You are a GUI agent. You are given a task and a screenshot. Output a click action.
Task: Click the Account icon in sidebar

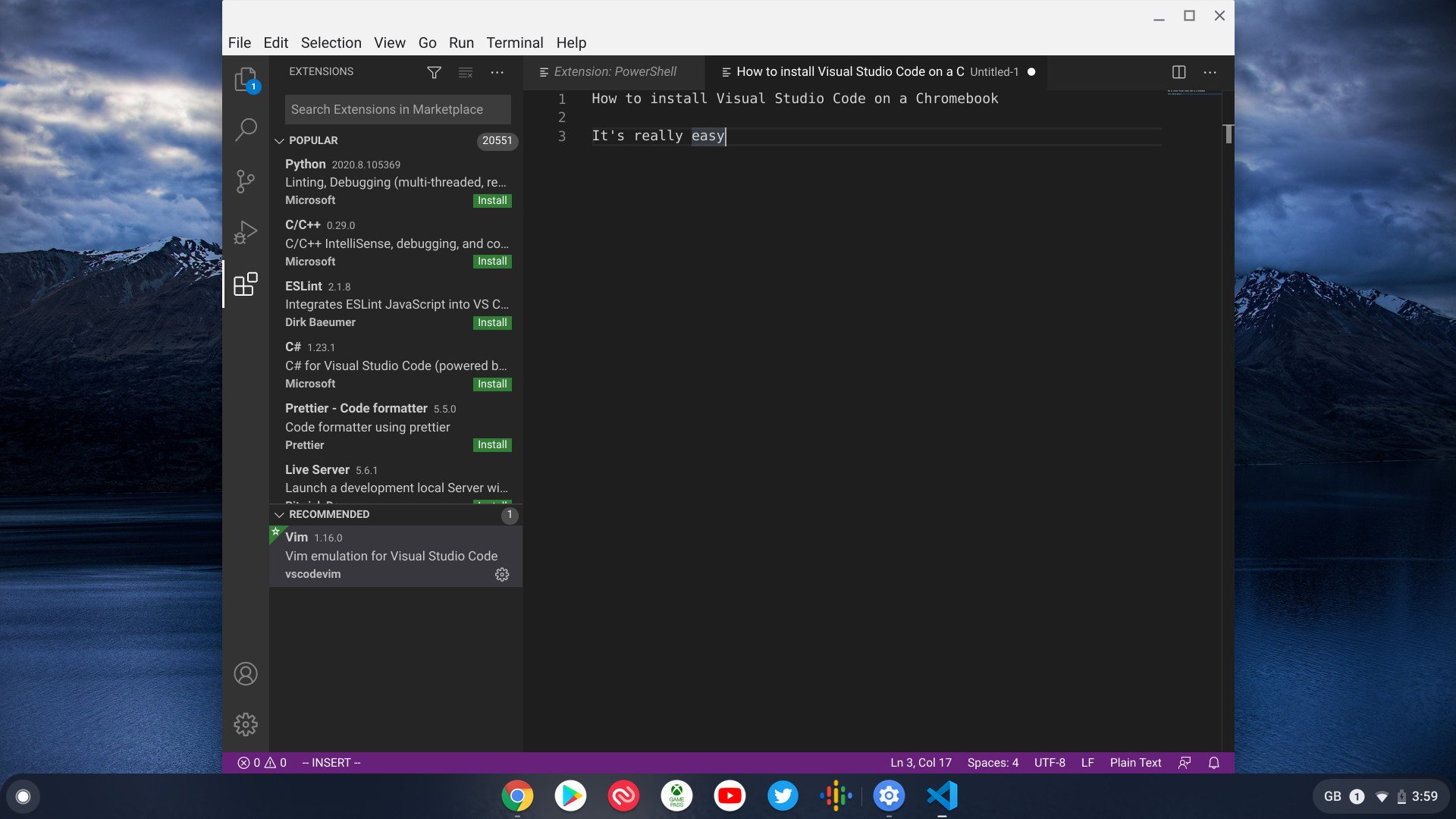coord(246,672)
